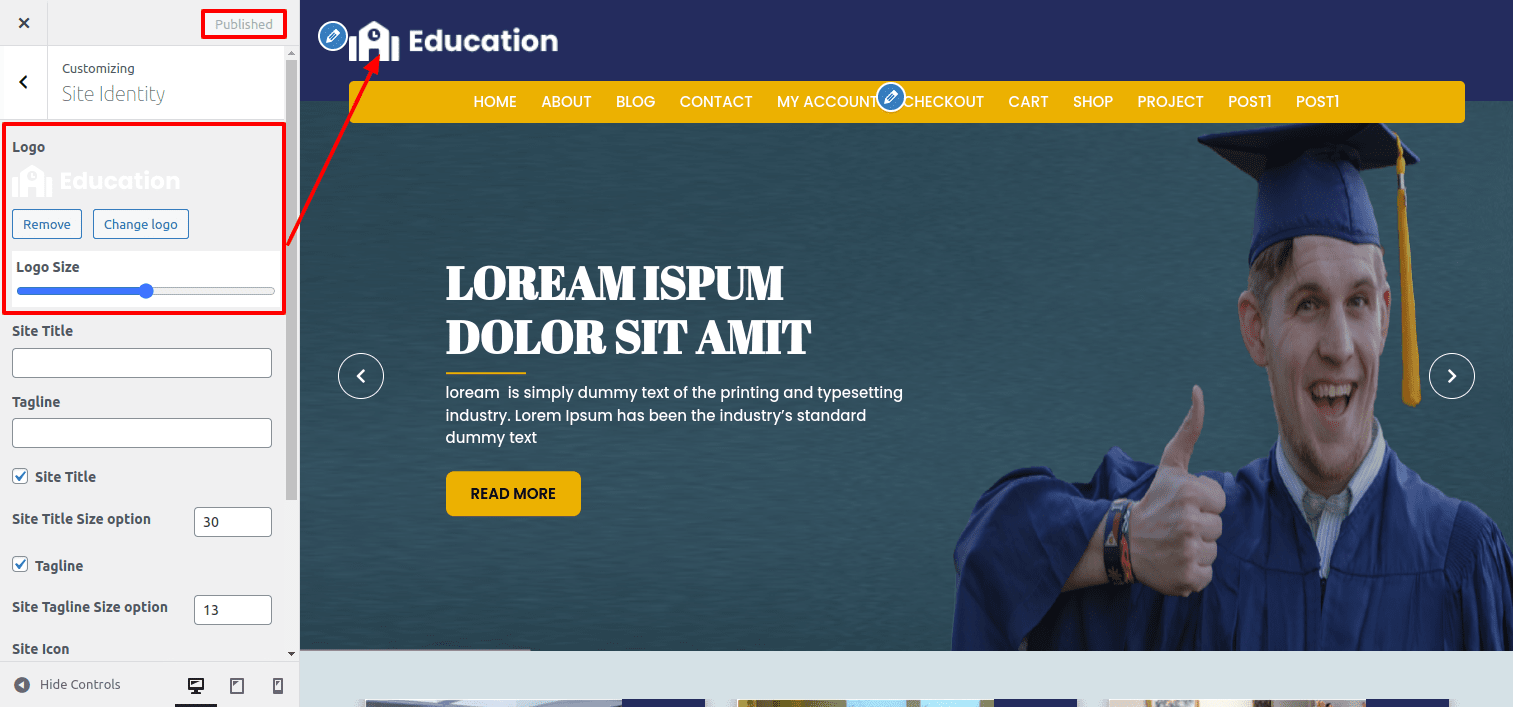Uncheck the Tagline checkbox

point(20,565)
